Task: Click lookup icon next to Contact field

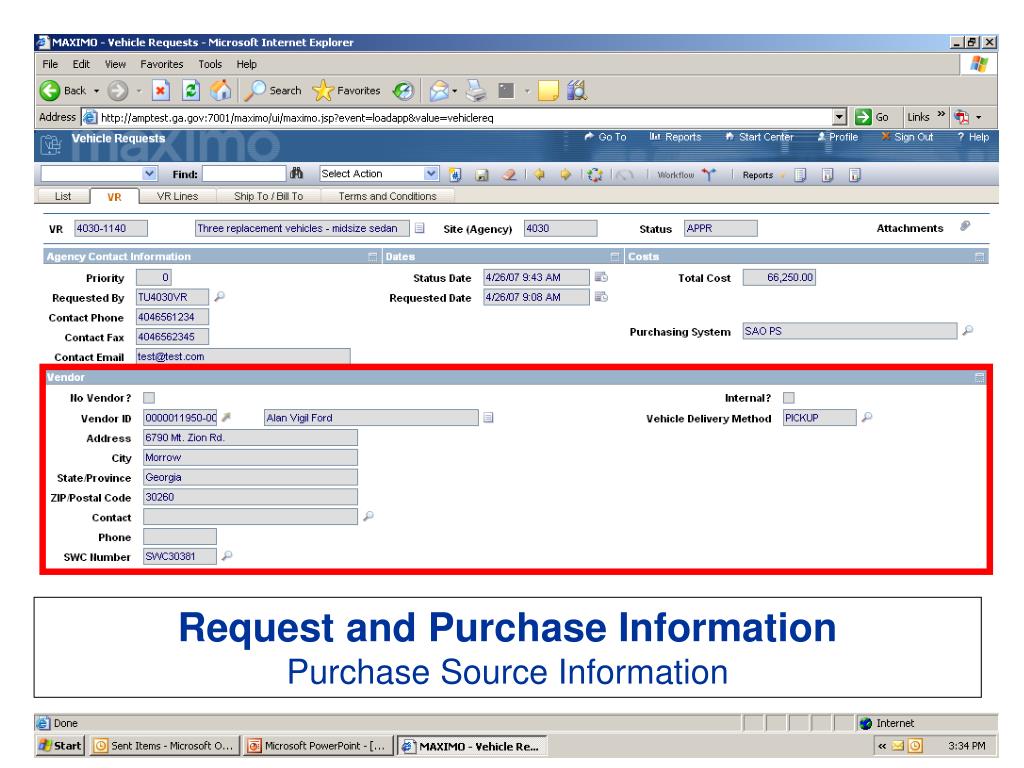Action: coord(368,516)
